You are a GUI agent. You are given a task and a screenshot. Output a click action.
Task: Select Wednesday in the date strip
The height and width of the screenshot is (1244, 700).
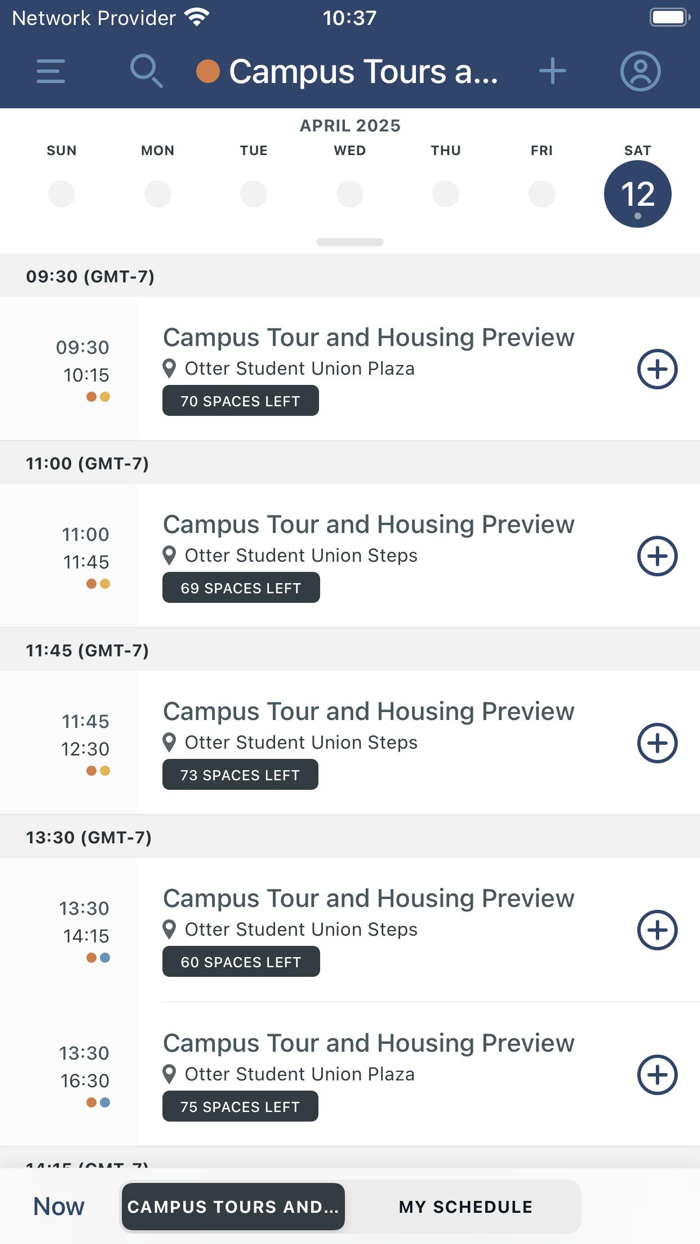[349, 194]
